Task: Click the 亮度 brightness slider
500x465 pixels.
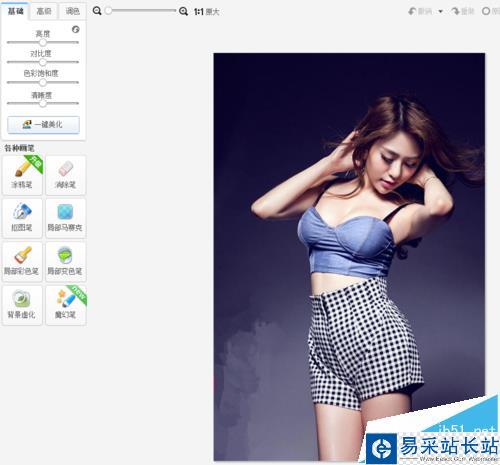Action: pos(43,42)
